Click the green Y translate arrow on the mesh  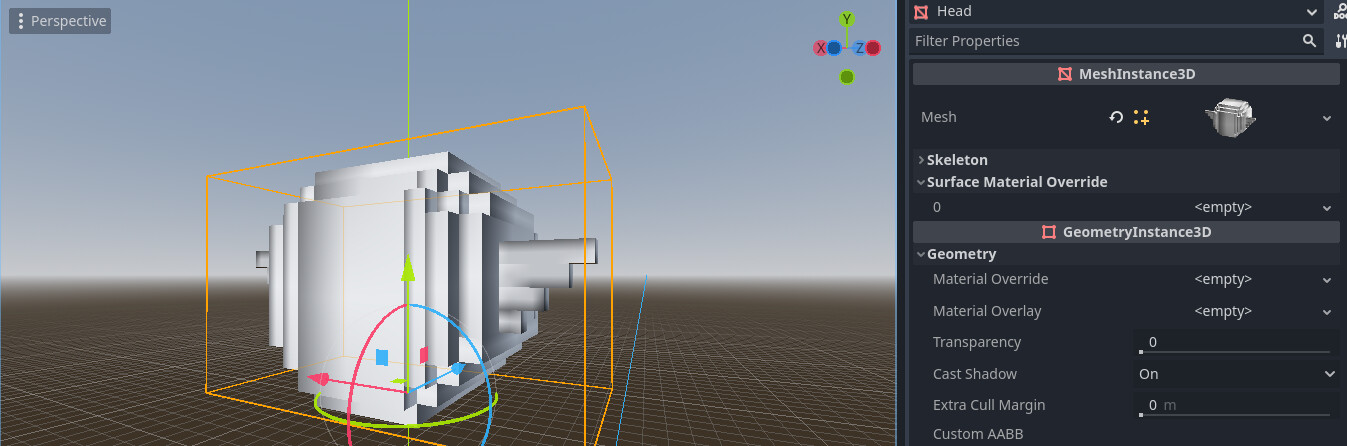coord(408,270)
